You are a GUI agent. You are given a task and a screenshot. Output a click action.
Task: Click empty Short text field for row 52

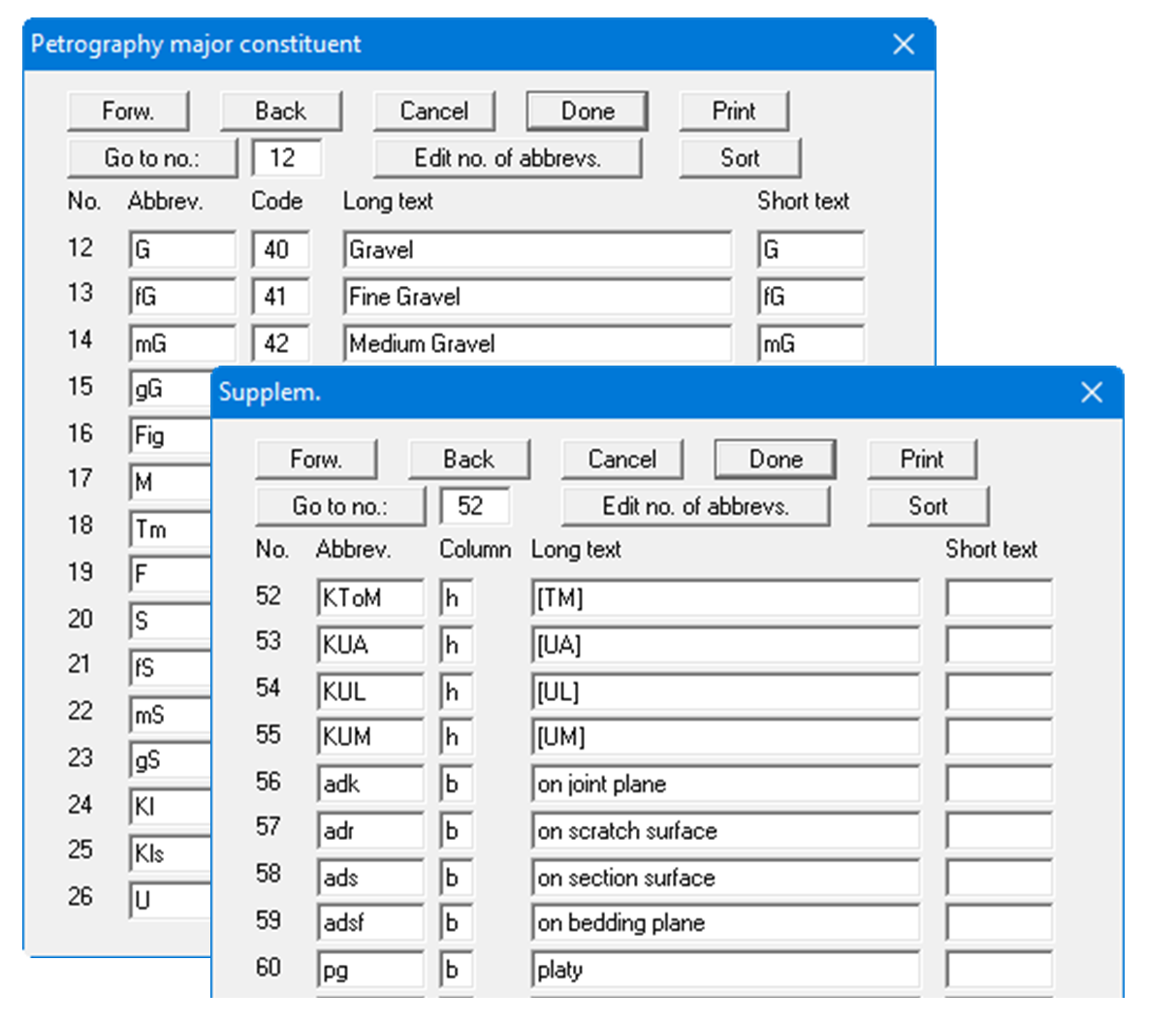click(998, 598)
